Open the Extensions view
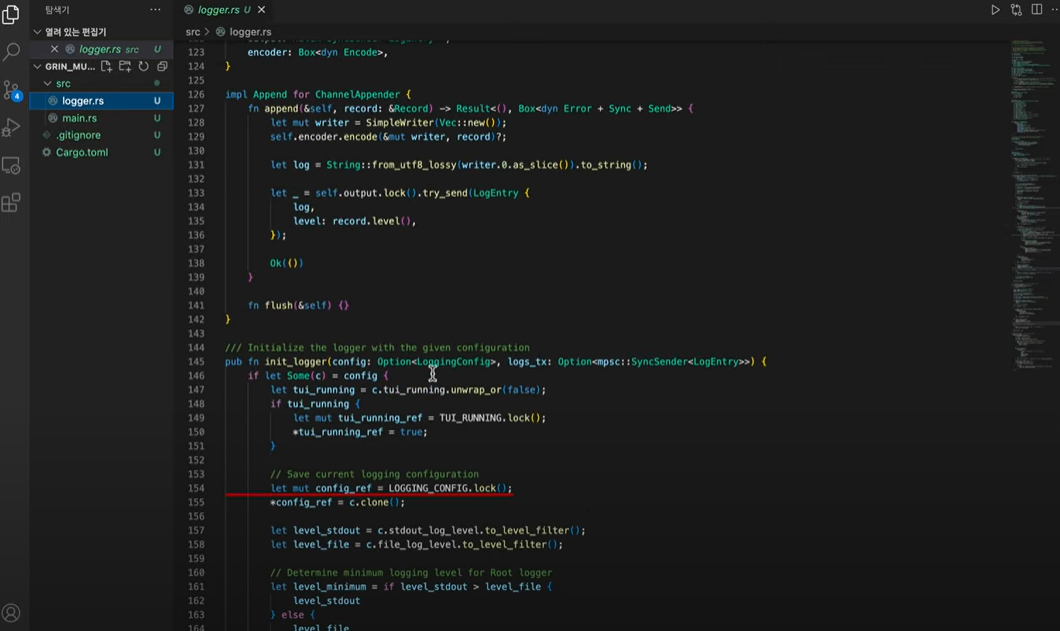The image size is (1060, 631). (x=11, y=202)
